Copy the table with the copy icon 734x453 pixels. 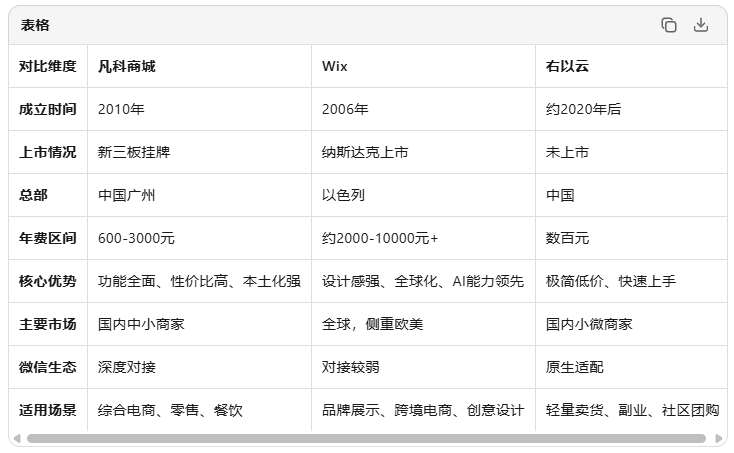coord(668,25)
